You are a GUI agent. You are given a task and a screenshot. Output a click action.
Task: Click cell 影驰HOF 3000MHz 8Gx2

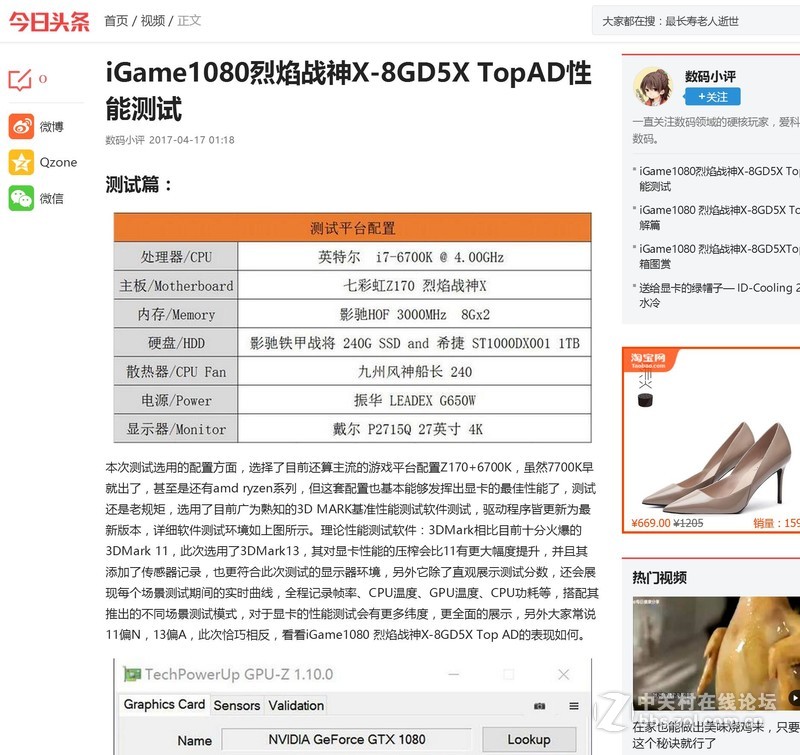[414, 314]
